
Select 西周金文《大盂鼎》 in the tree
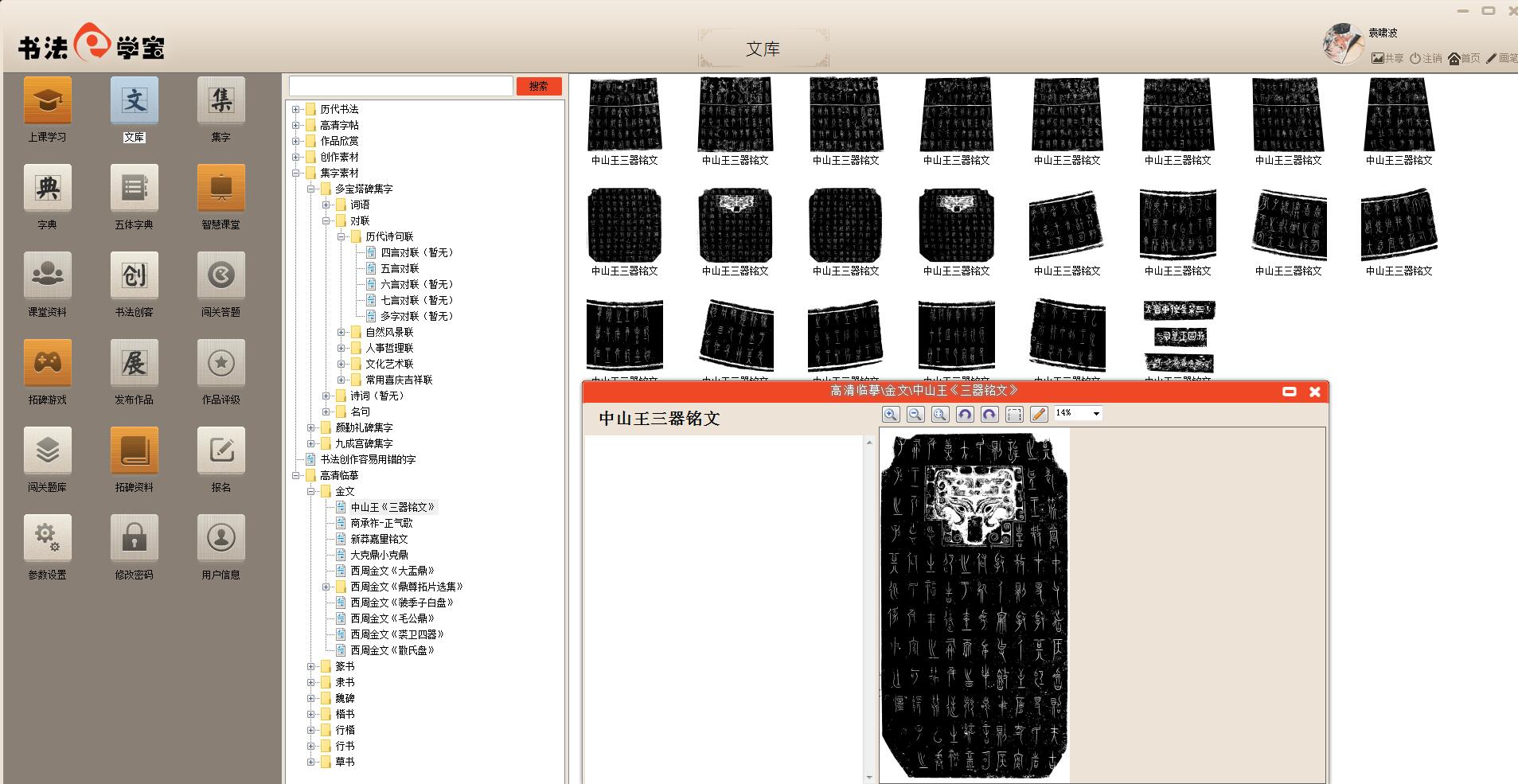[393, 571]
